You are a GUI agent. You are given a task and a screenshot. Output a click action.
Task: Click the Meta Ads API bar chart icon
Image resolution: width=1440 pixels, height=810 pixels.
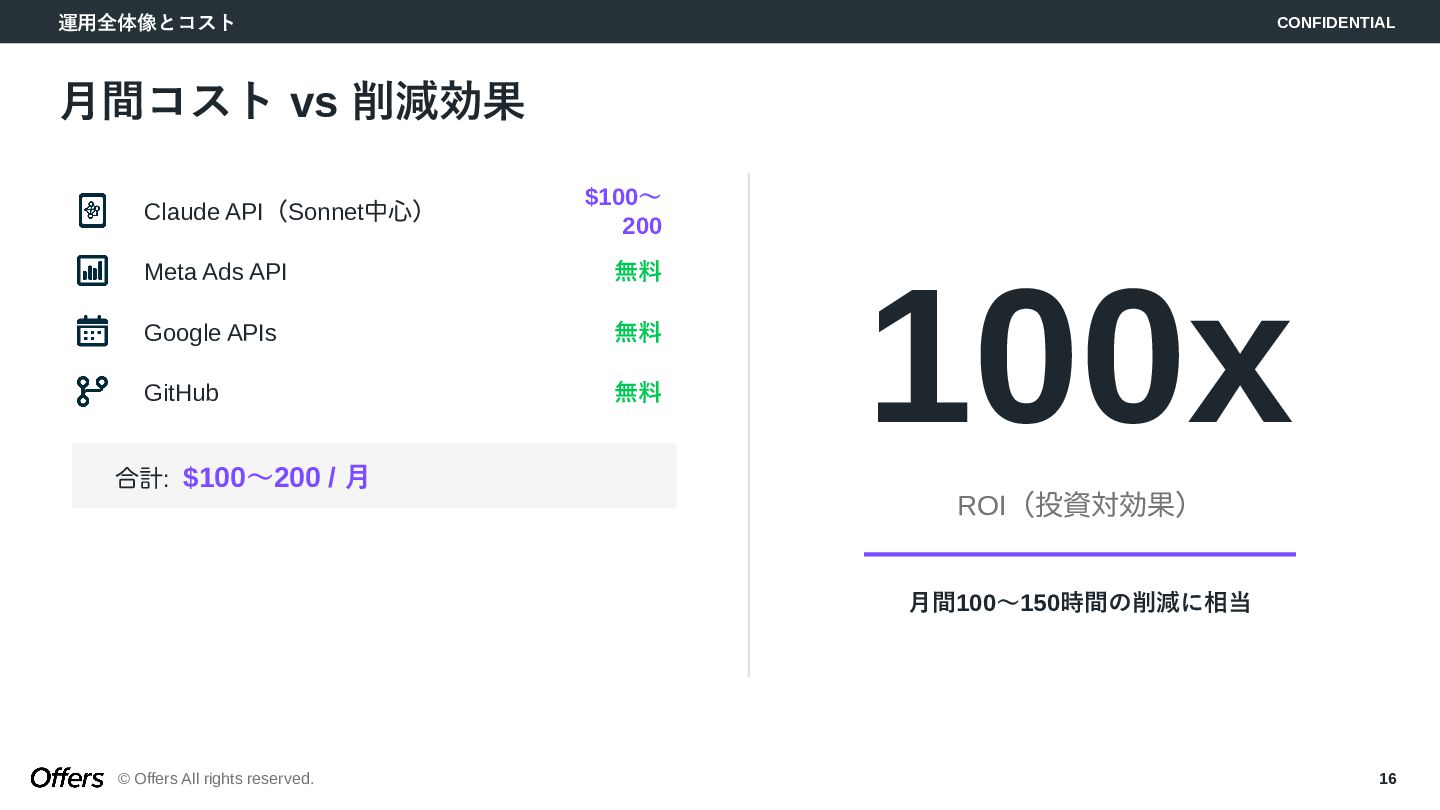[x=92, y=271]
